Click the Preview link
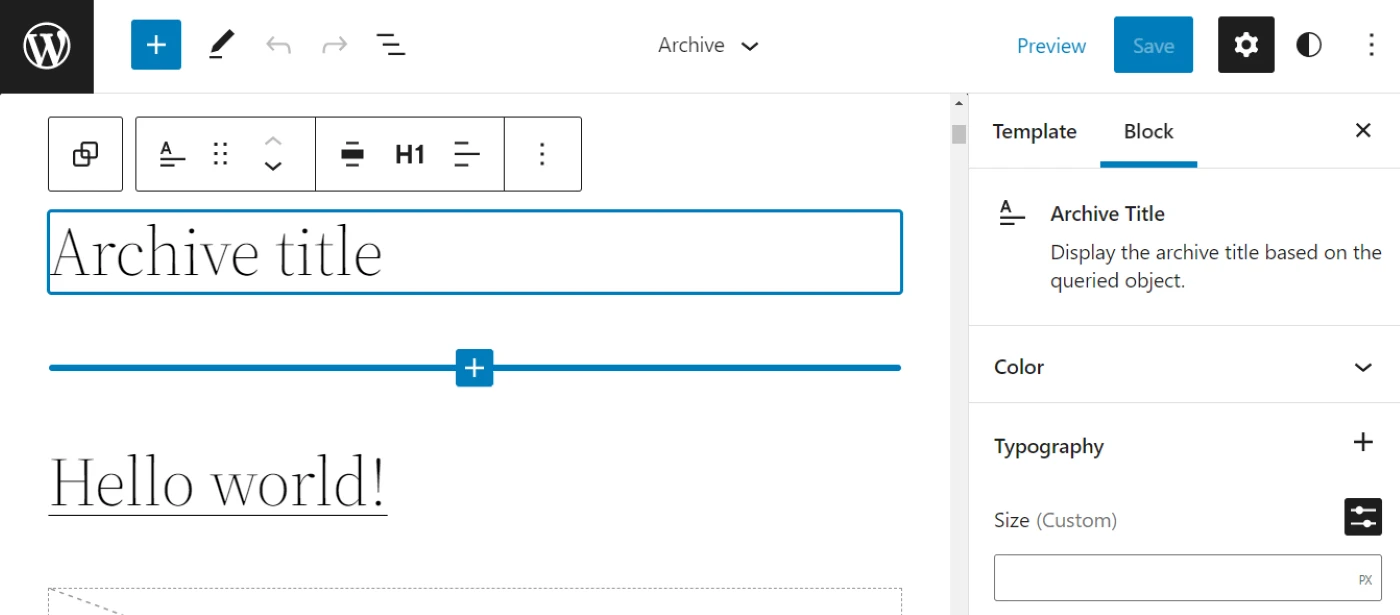1400x615 pixels. [x=1051, y=46]
